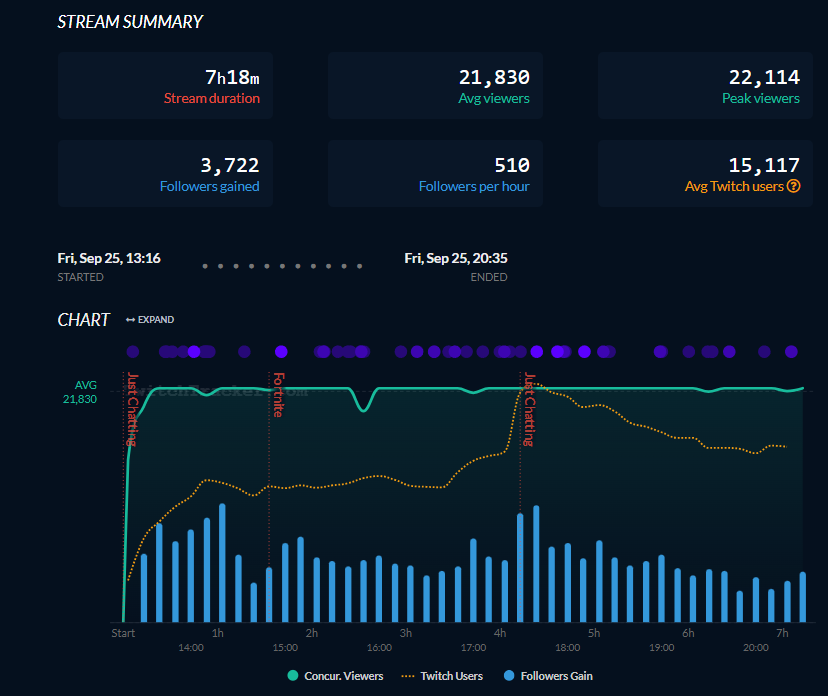The height and width of the screenshot is (696, 828).
Task: Select the first Just Chatting marker at start
Action: (133, 409)
